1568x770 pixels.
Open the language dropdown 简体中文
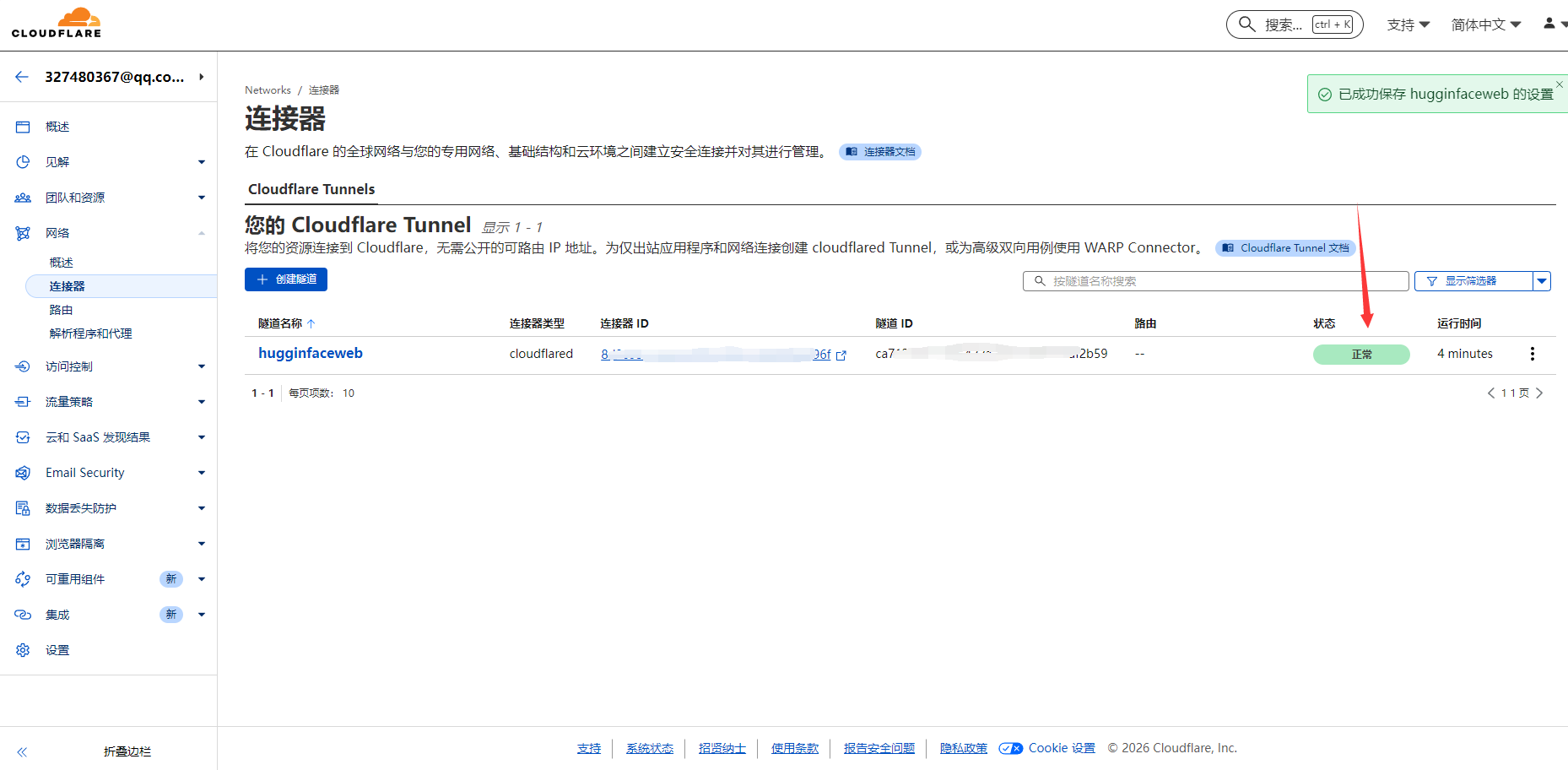(x=1485, y=24)
